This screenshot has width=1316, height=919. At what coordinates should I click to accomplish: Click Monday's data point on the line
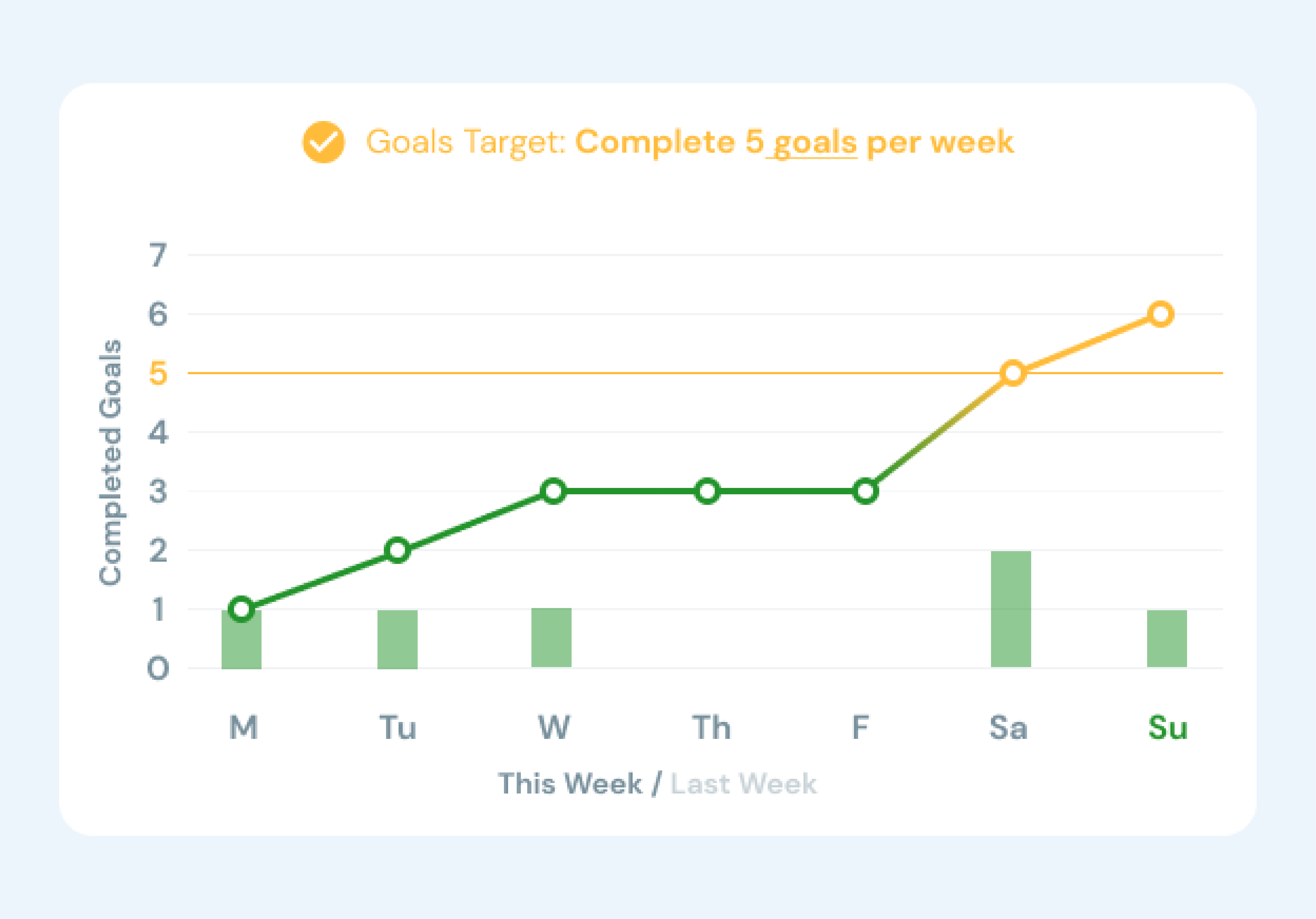[x=241, y=609]
